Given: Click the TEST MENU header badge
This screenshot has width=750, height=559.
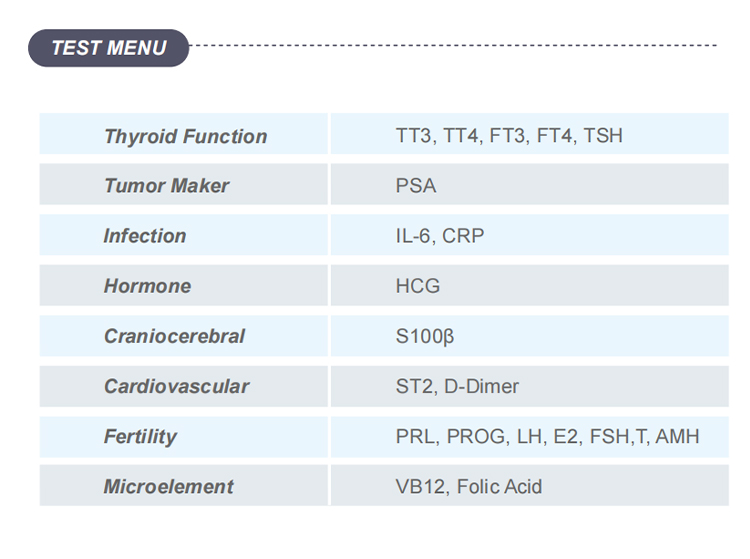Looking at the screenshot, I should [x=109, y=48].
